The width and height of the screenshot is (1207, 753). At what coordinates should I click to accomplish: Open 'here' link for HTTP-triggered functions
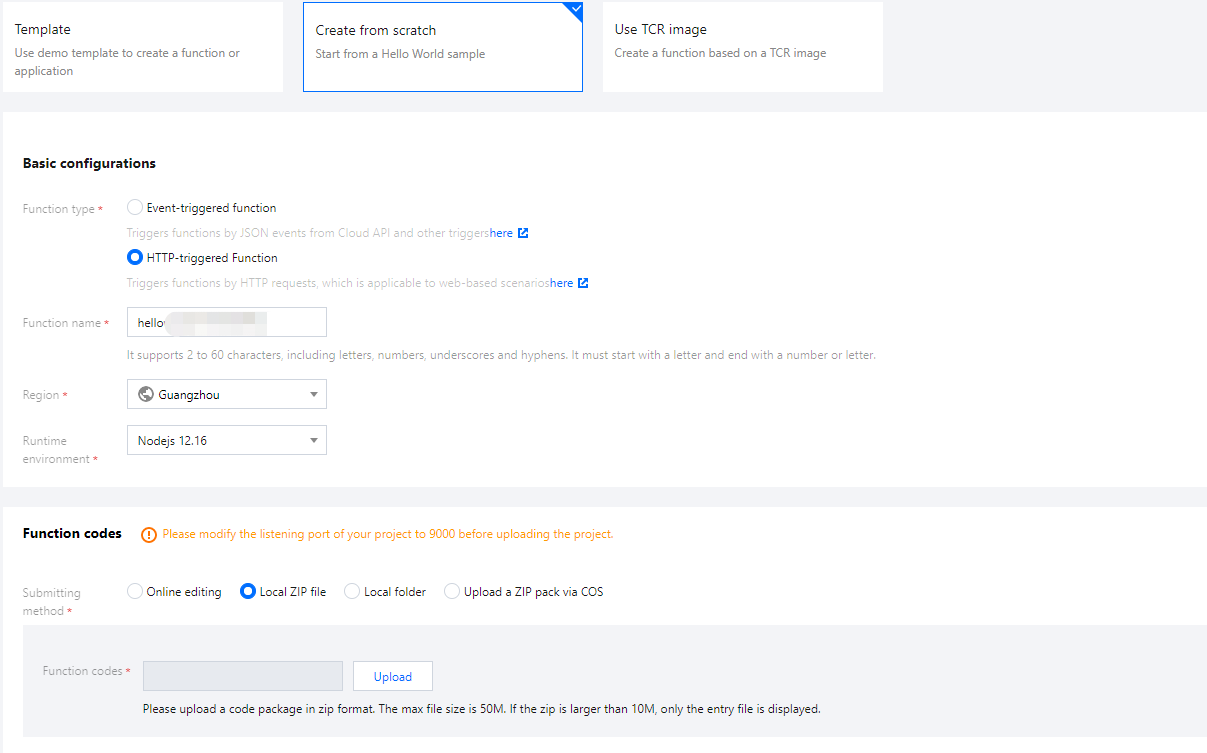[562, 283]
